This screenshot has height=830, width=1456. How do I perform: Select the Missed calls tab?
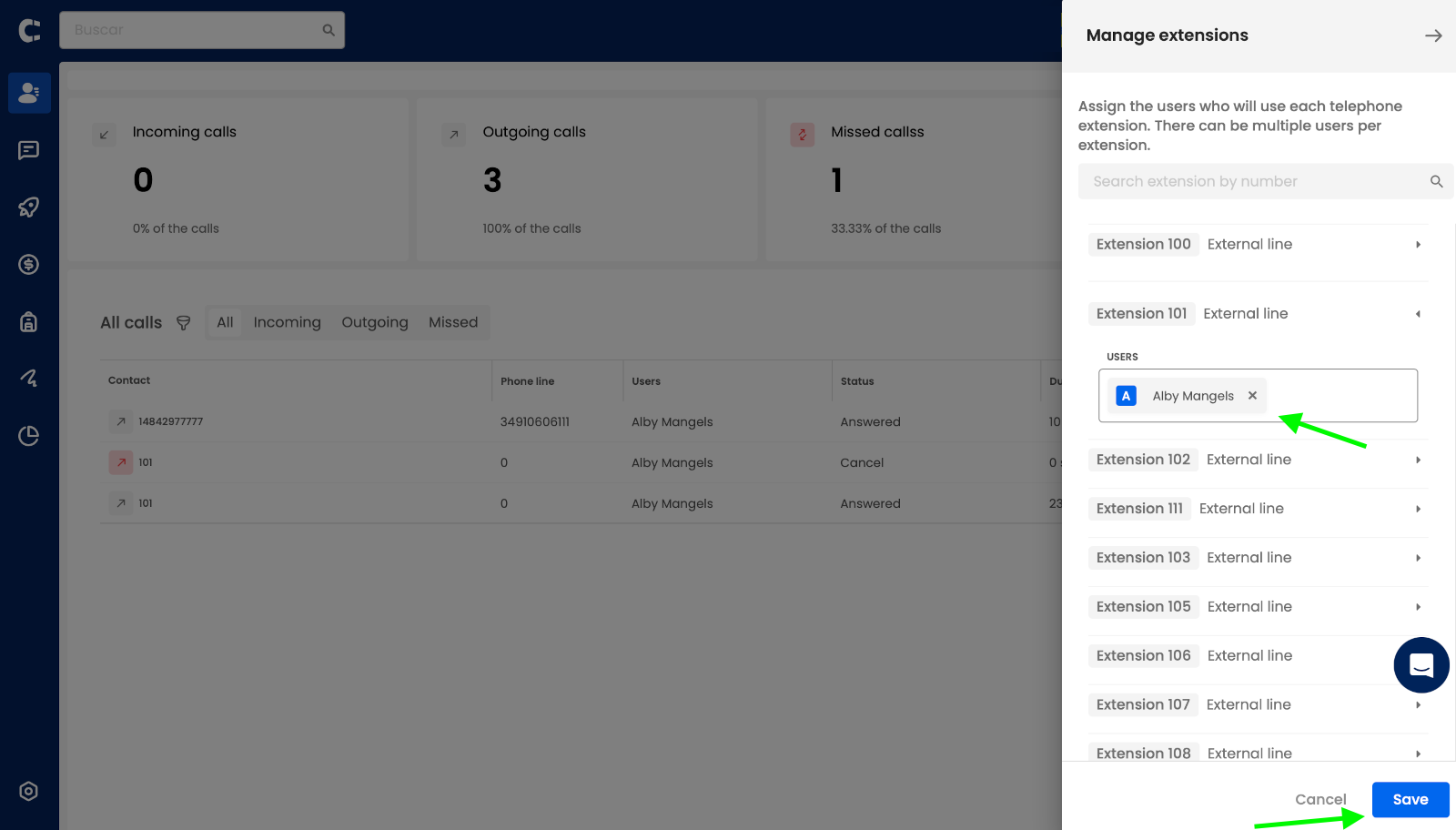[x=453, y=323]
